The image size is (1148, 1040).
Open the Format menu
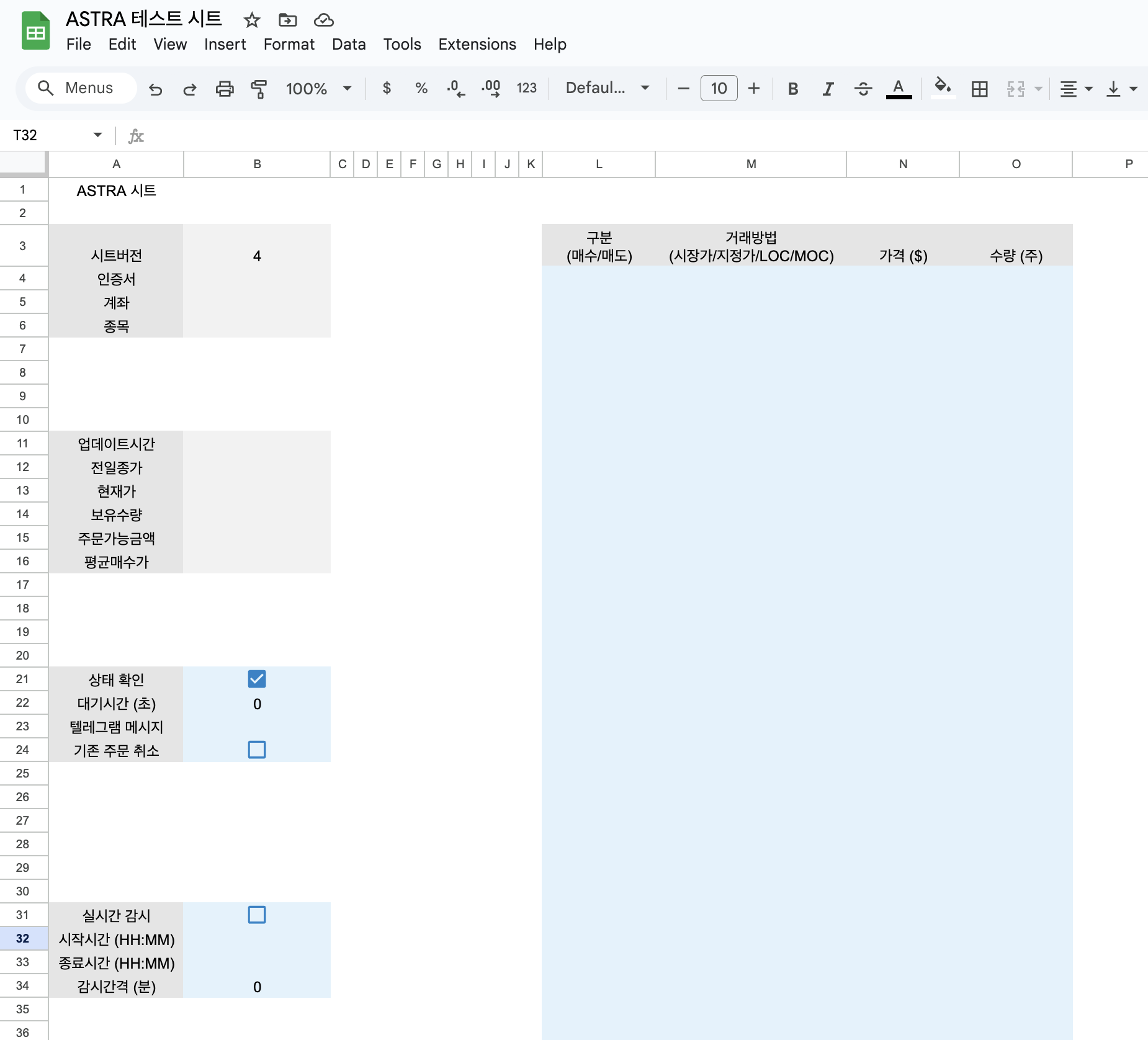(289, 44)
